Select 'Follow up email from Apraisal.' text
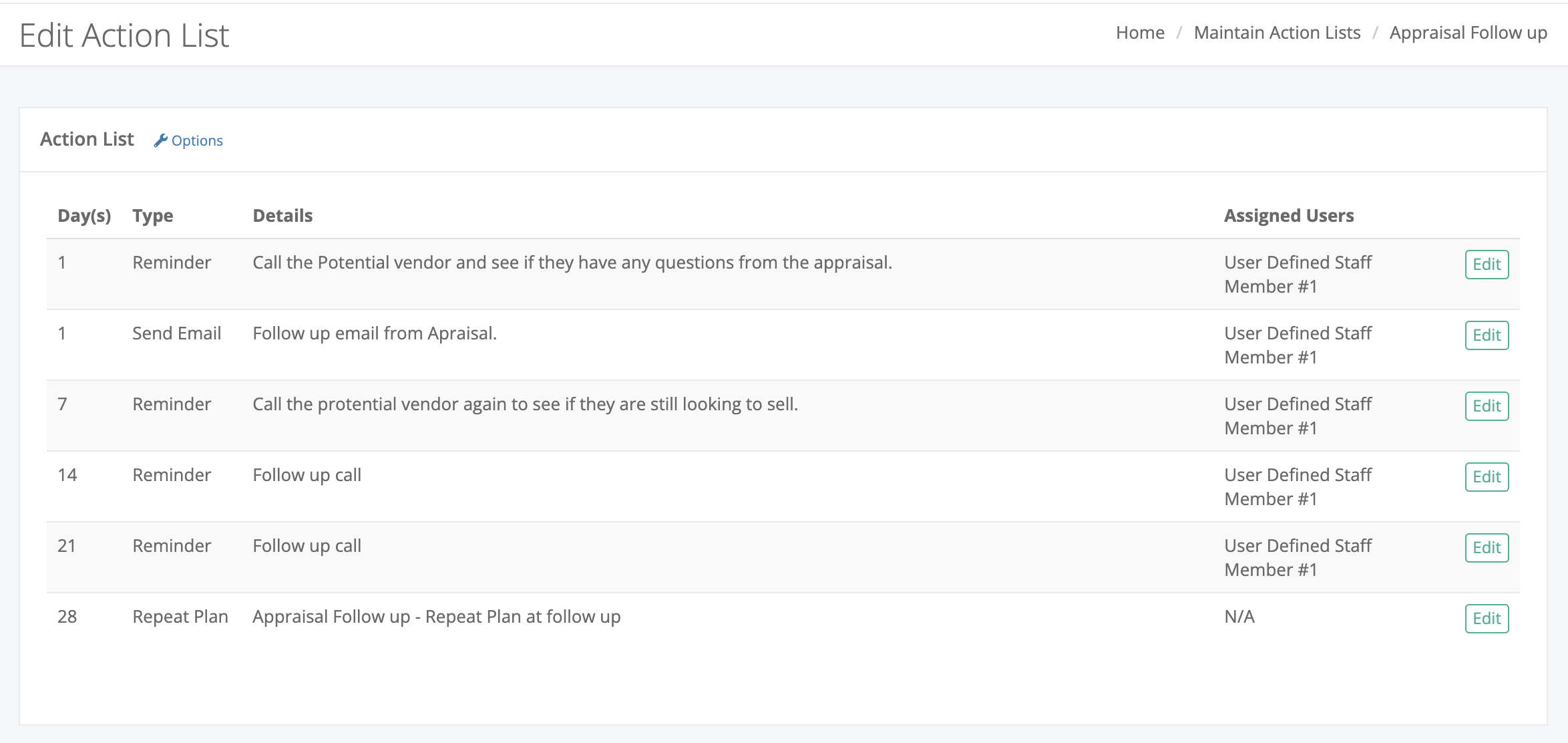1568x743 pixels. 375,333
